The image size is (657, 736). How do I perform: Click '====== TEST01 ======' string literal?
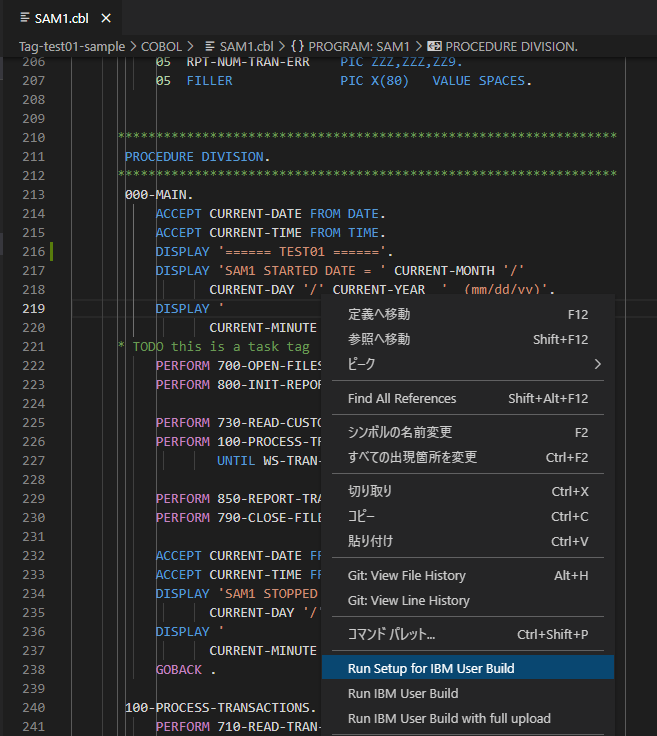(x=302, y=252)
